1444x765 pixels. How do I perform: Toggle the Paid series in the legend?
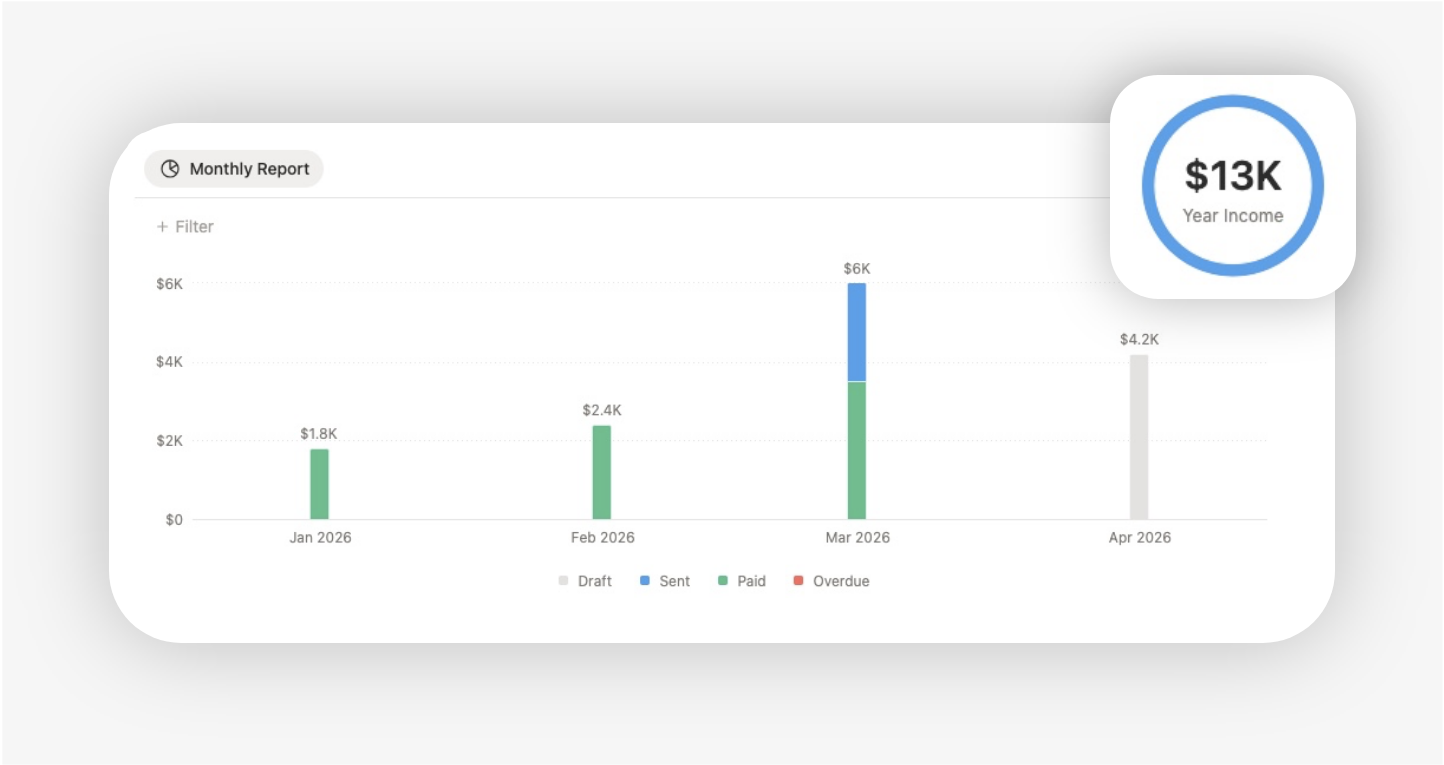751,581
